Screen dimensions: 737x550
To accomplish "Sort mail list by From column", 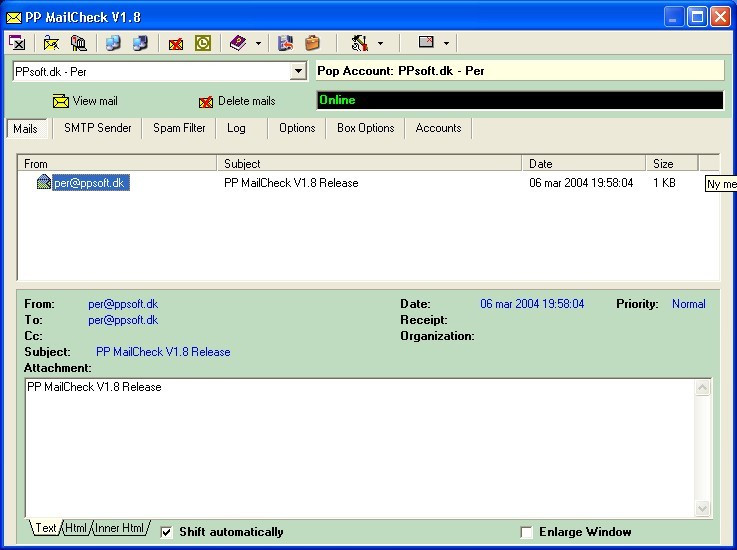I will click(x=118, y=164).
